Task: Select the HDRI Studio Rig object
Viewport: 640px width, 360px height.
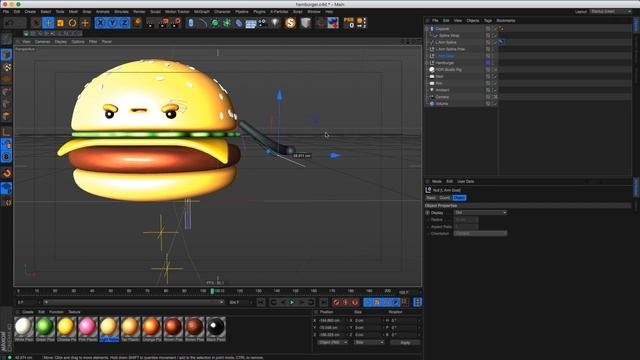Action: click(x=449, y=69)
